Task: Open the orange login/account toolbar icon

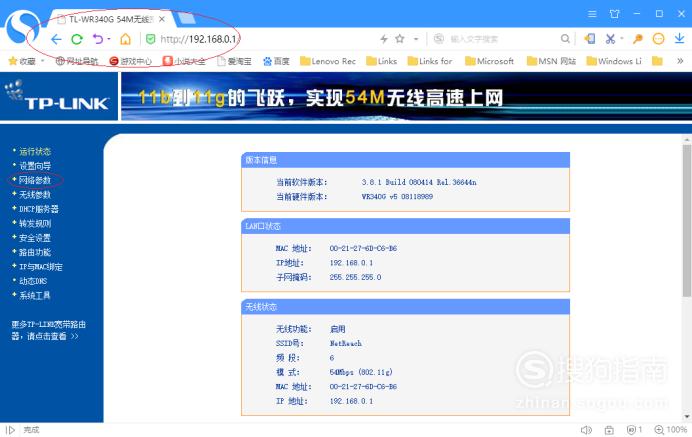Action: coord(590,39)
